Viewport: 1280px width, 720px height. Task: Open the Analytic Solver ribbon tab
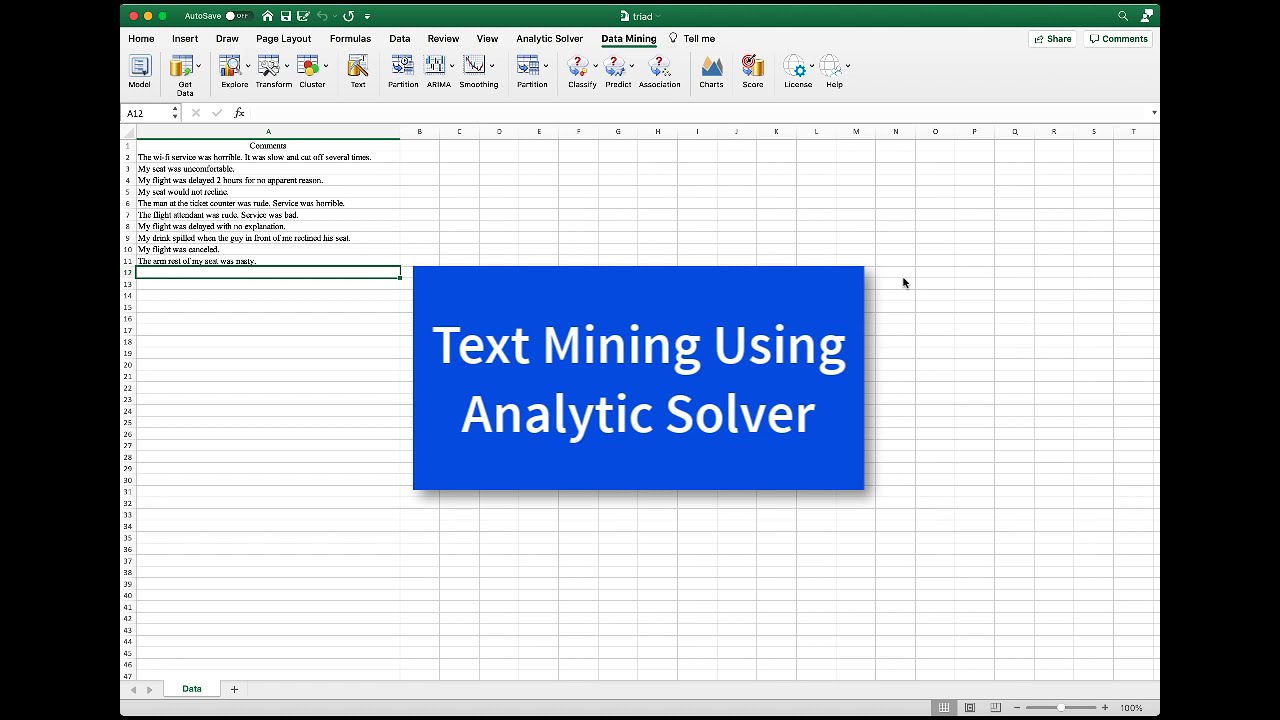[x=549, y=39]
